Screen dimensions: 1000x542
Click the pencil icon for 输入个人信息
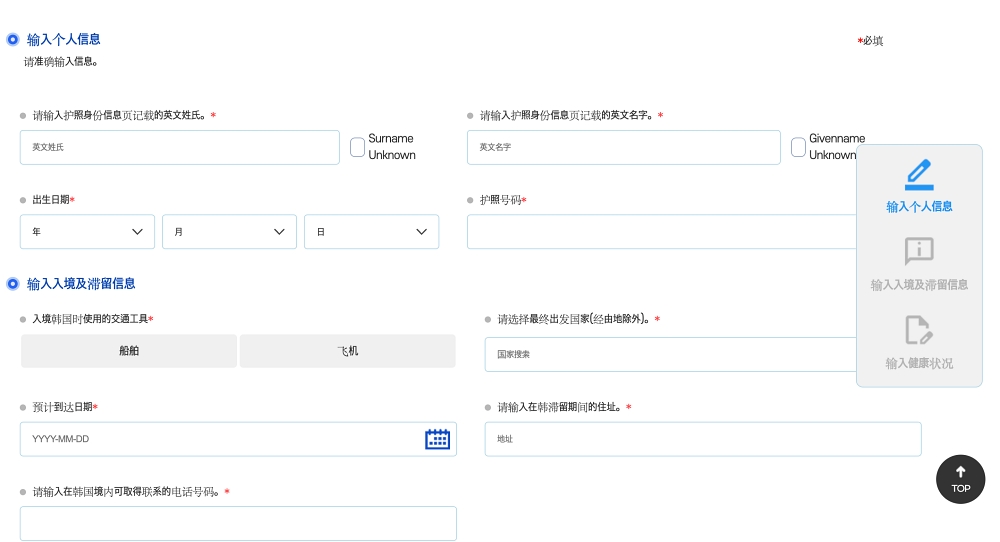tap(919, 175)
